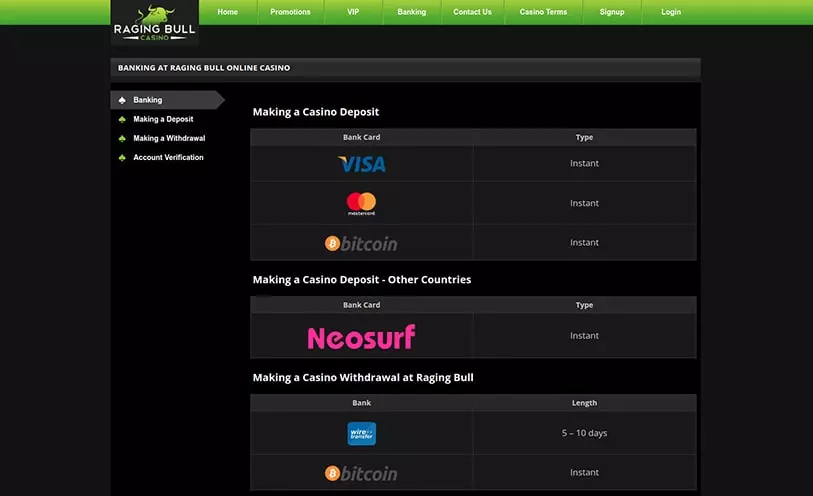The height and width of the screenshot is (496, 813).
Task: Click 'Banking at Raging Bull Online Casino' title
Action: (204, 68)
